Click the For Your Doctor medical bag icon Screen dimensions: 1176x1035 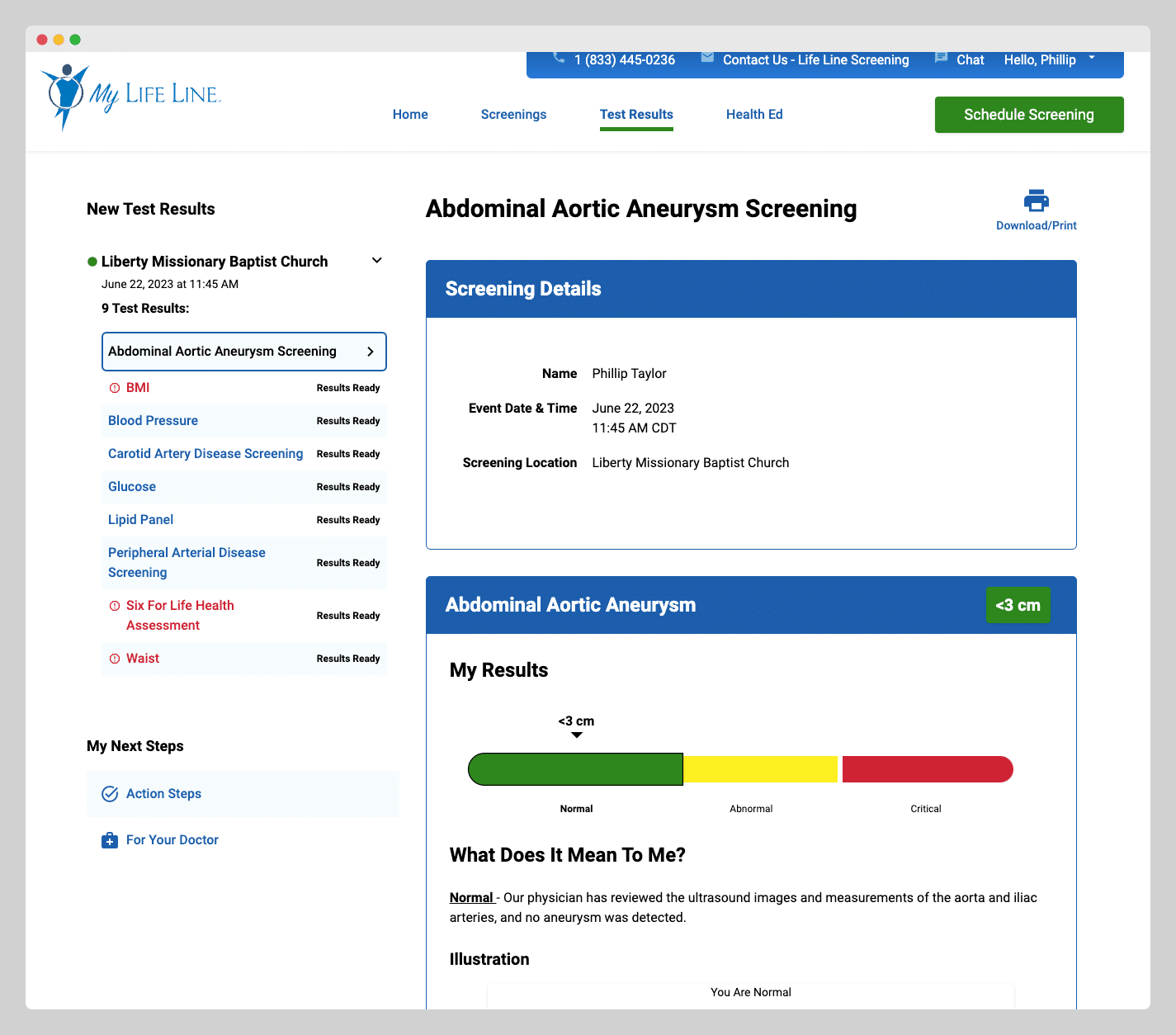click(110, 840)
